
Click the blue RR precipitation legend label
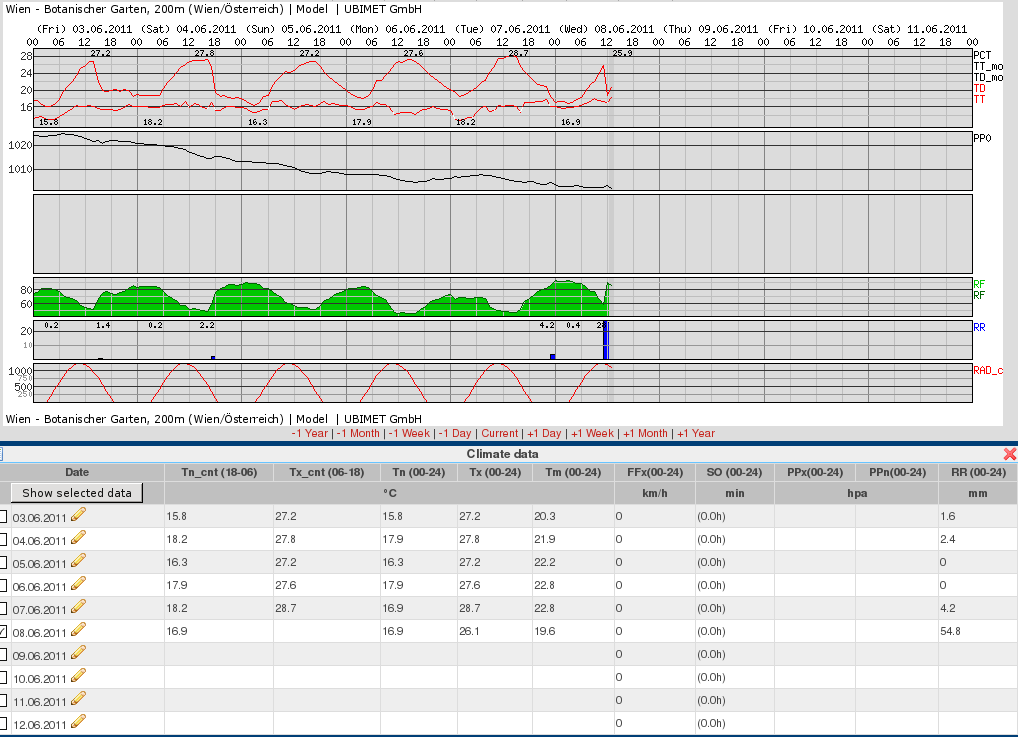click(979, 327)
